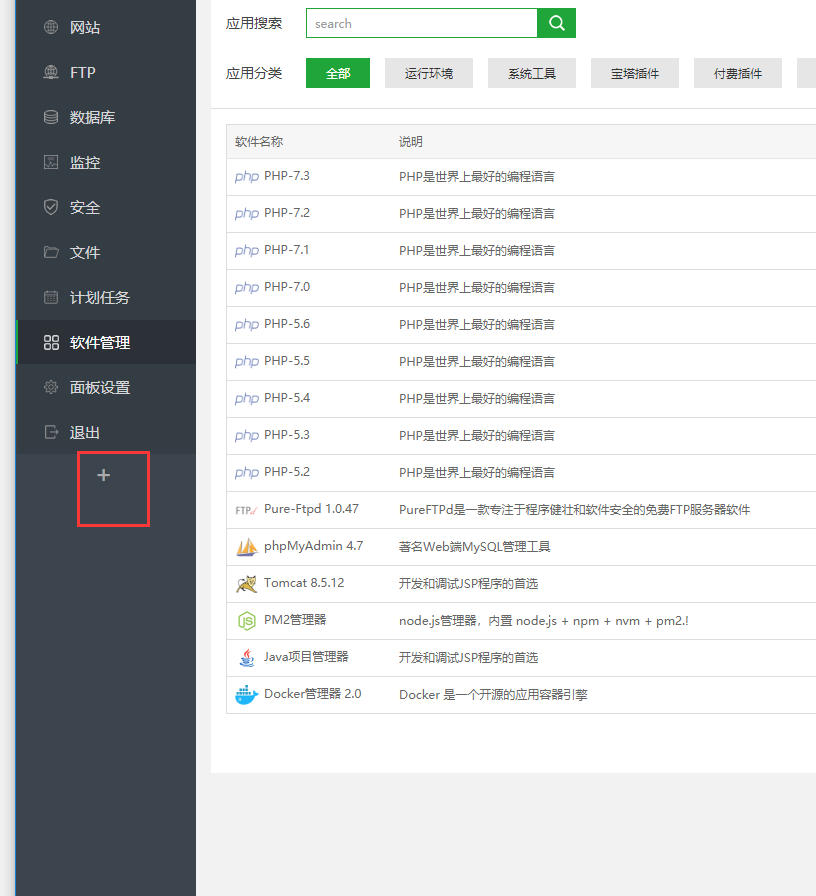Click the phpMyAdmin sailboat icon

pyautogui.click(x=247, y=547)
